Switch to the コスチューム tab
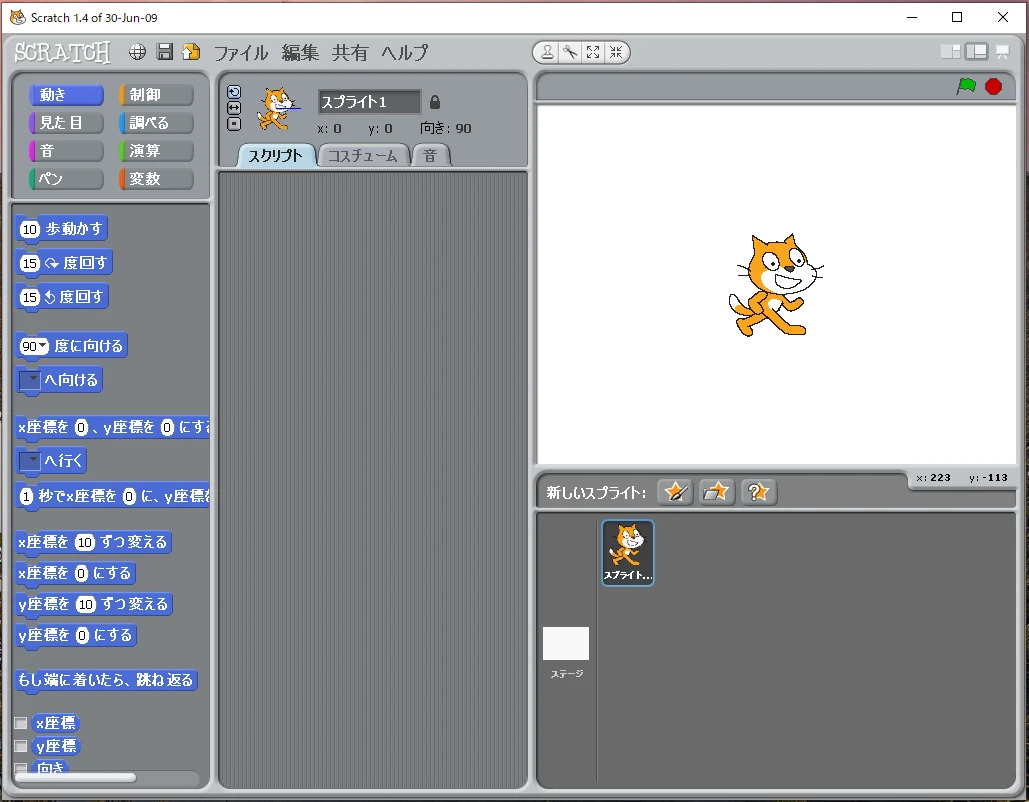Screen dimensions: 1029x802 click(x=363, y=156)
